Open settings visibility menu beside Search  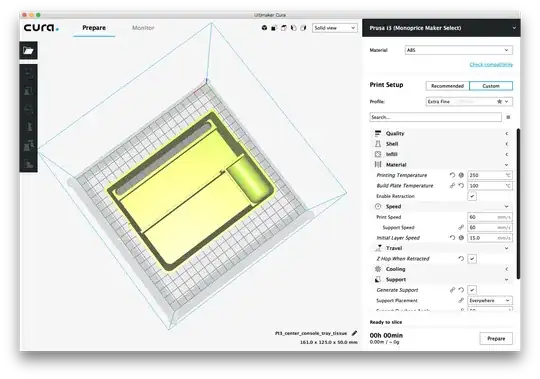[508, 117]
